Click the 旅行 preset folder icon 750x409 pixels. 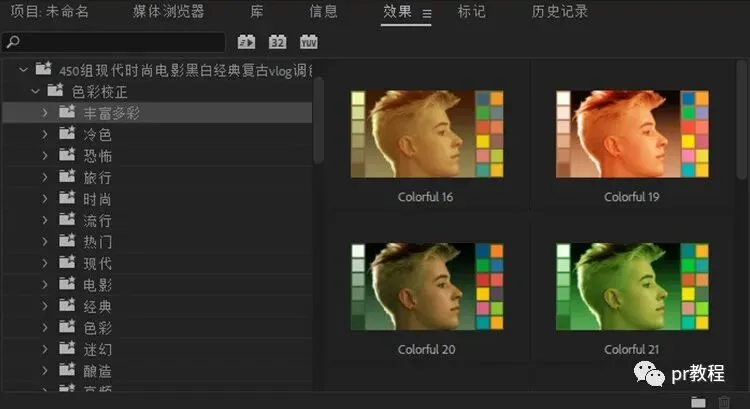coord(67,177)
